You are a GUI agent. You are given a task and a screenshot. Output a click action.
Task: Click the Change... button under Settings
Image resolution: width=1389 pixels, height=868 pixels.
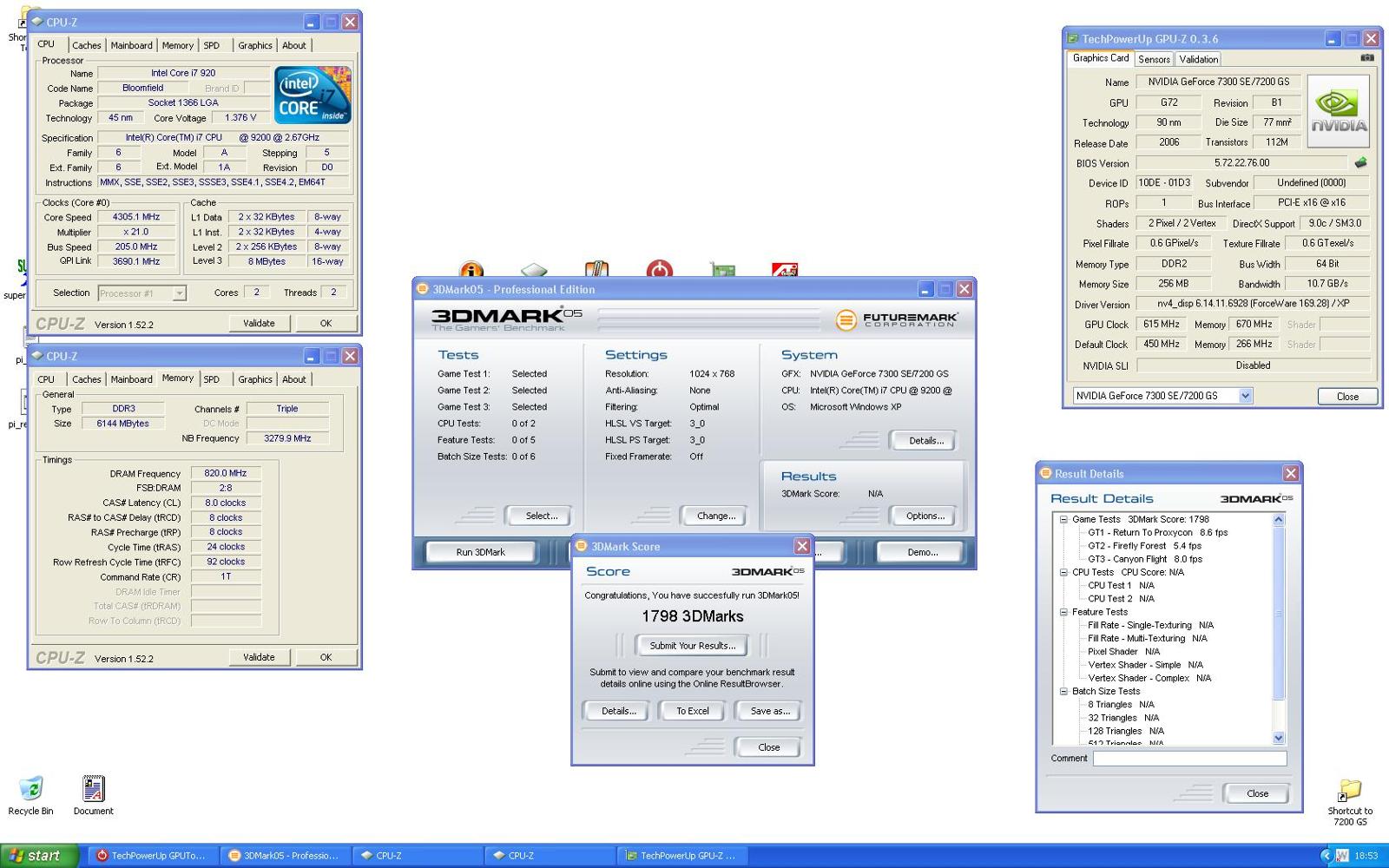coord(715,516)
